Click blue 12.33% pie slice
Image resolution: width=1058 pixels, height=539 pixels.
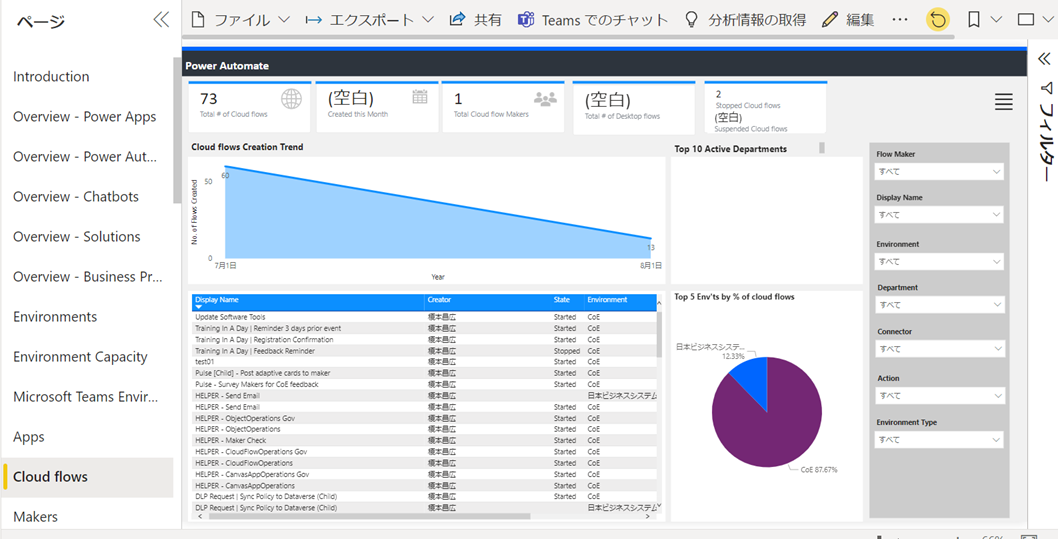coord(752,380)
